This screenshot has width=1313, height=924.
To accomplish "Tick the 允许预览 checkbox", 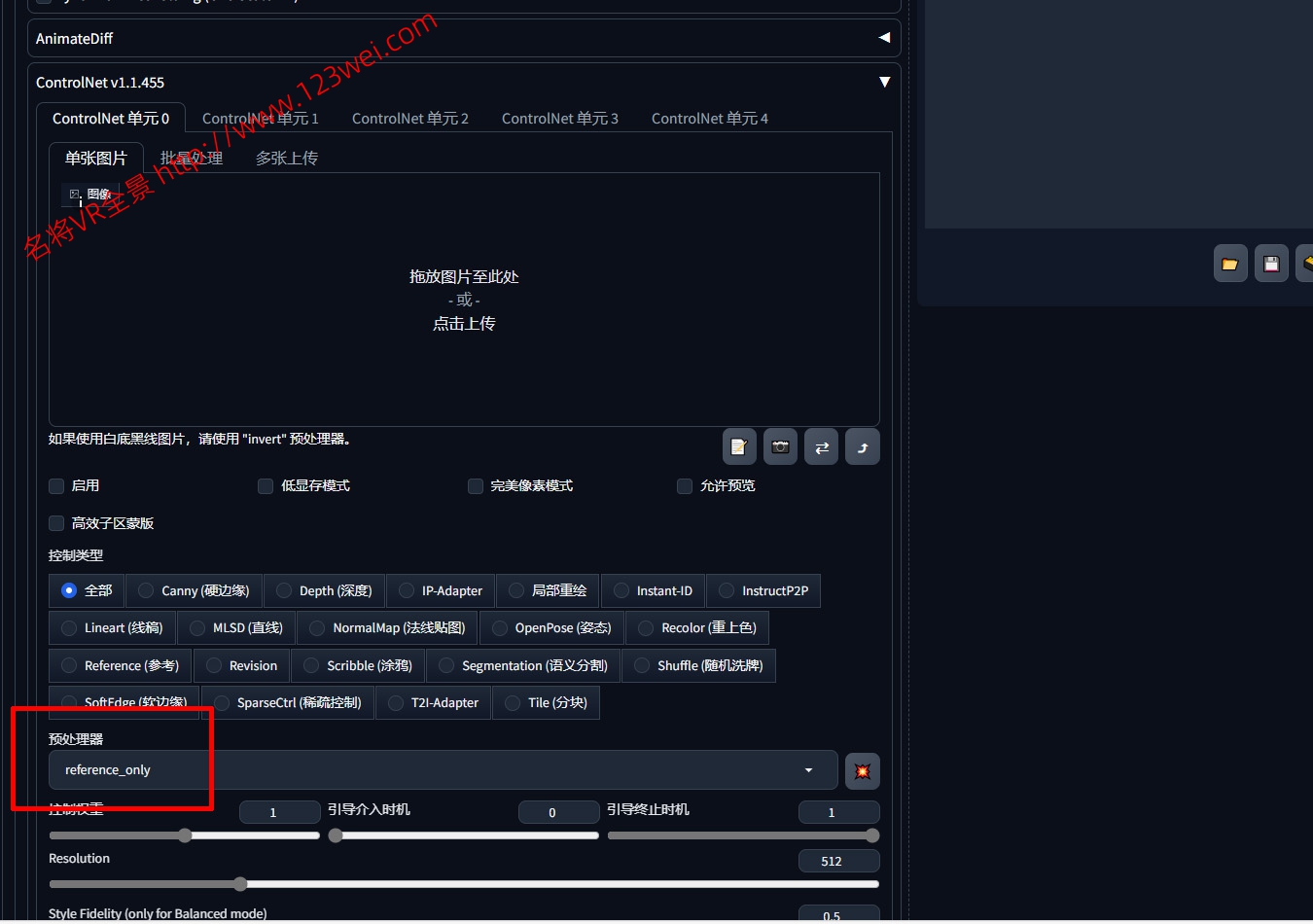I will (685, 486).
